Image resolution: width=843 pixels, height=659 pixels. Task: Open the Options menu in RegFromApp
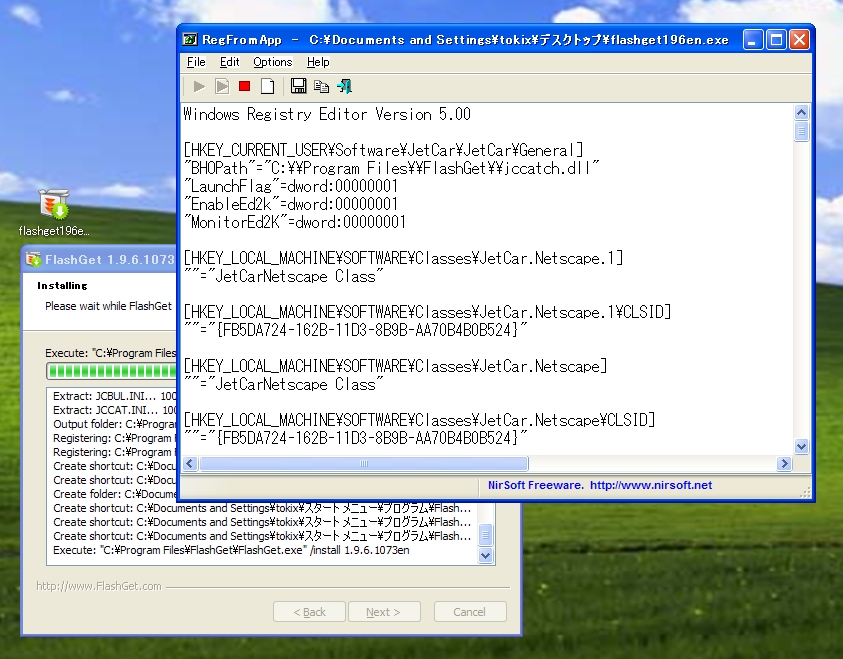273,62
